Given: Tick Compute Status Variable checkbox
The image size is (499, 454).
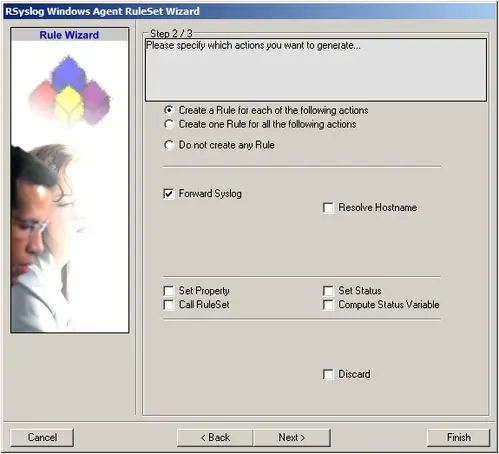Looking at the screenshot, I should coord(328,305).
